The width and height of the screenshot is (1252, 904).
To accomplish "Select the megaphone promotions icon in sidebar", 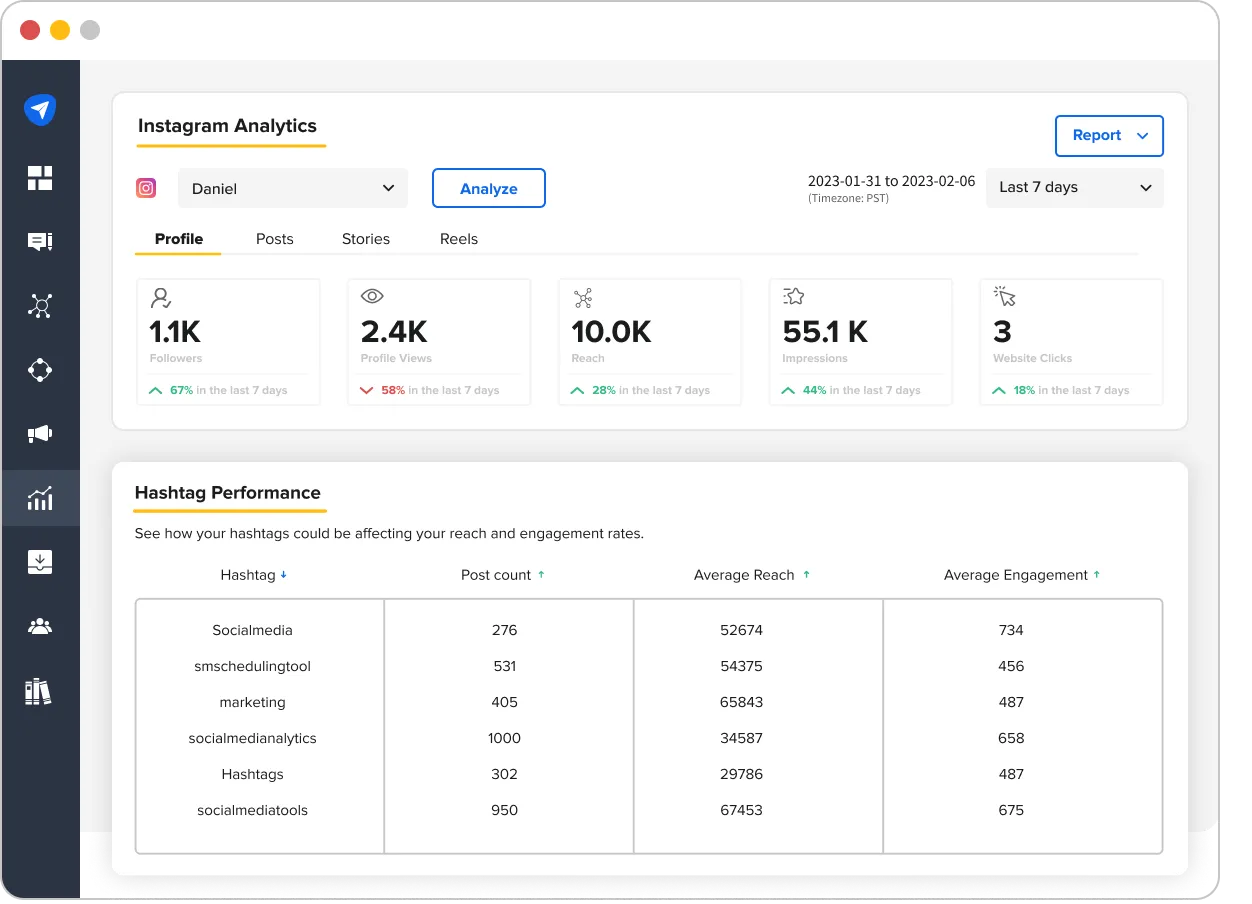I will coord(40,433).
